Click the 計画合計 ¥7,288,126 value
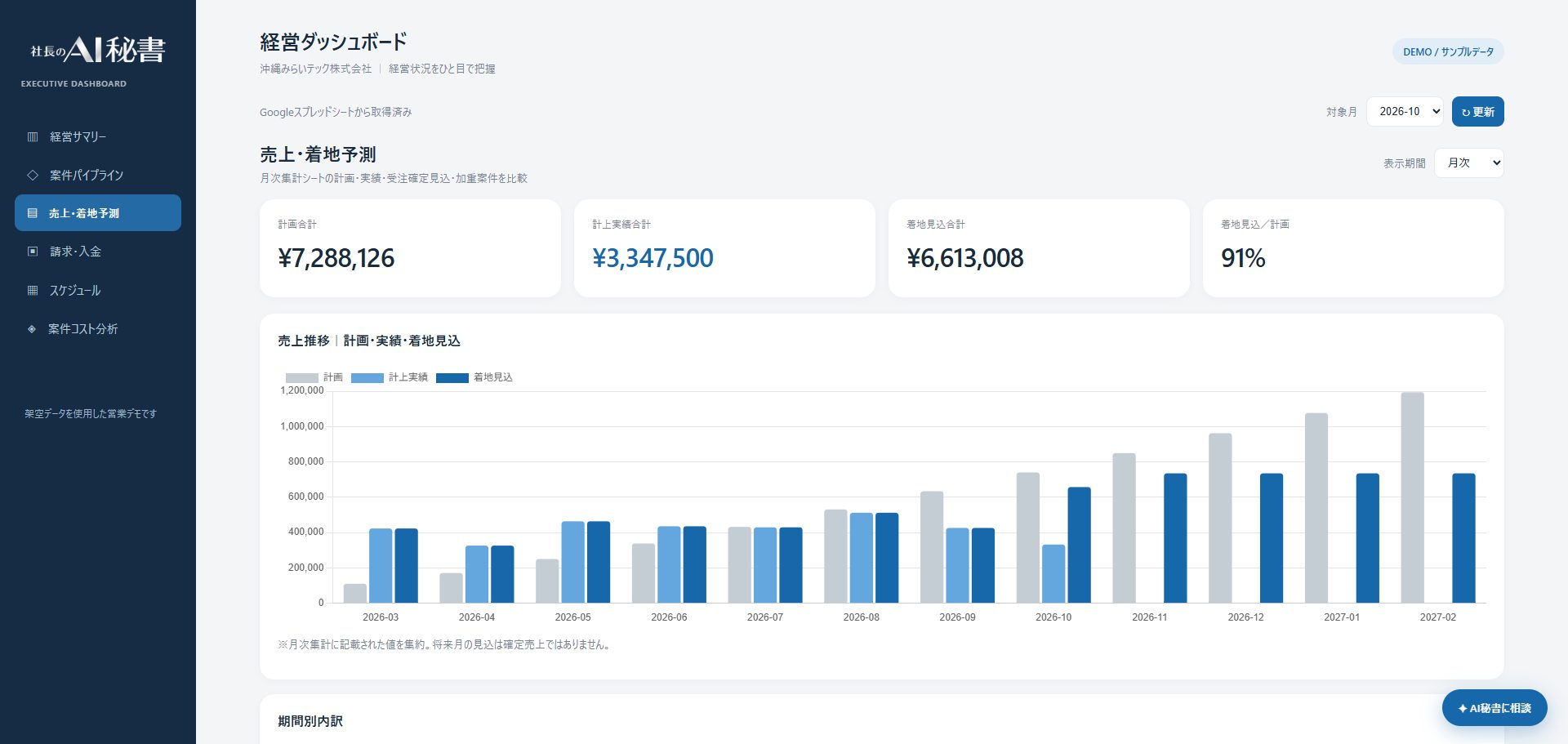 click(x=336, y=258)
